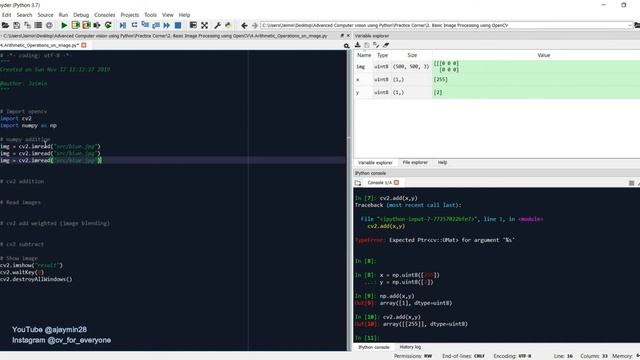Screen dimensions: 640x360
Task: Switch to the File explorer tab
Action: pyautogui.click(x=415, y=162)
